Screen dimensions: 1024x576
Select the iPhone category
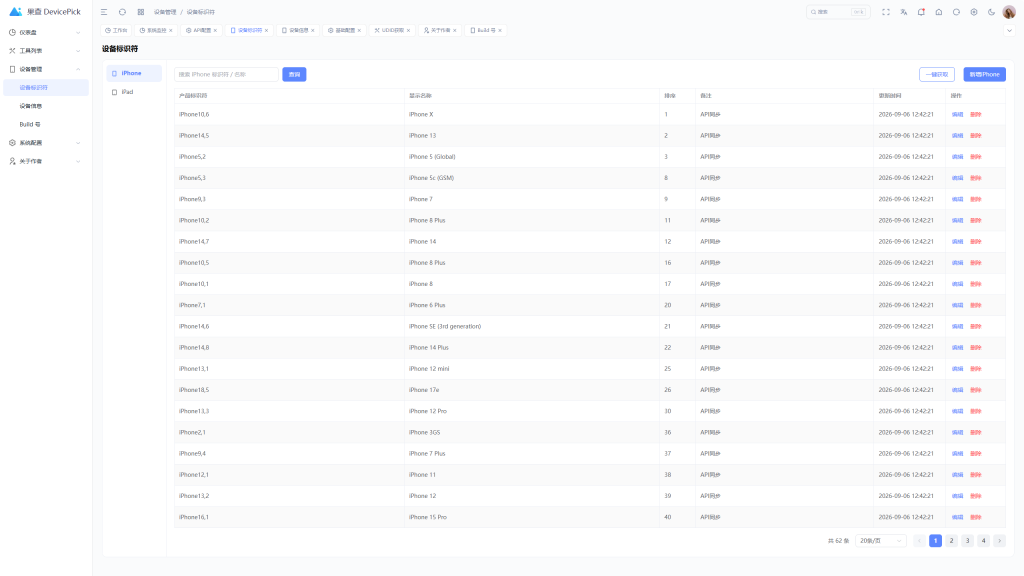point(134,73)
